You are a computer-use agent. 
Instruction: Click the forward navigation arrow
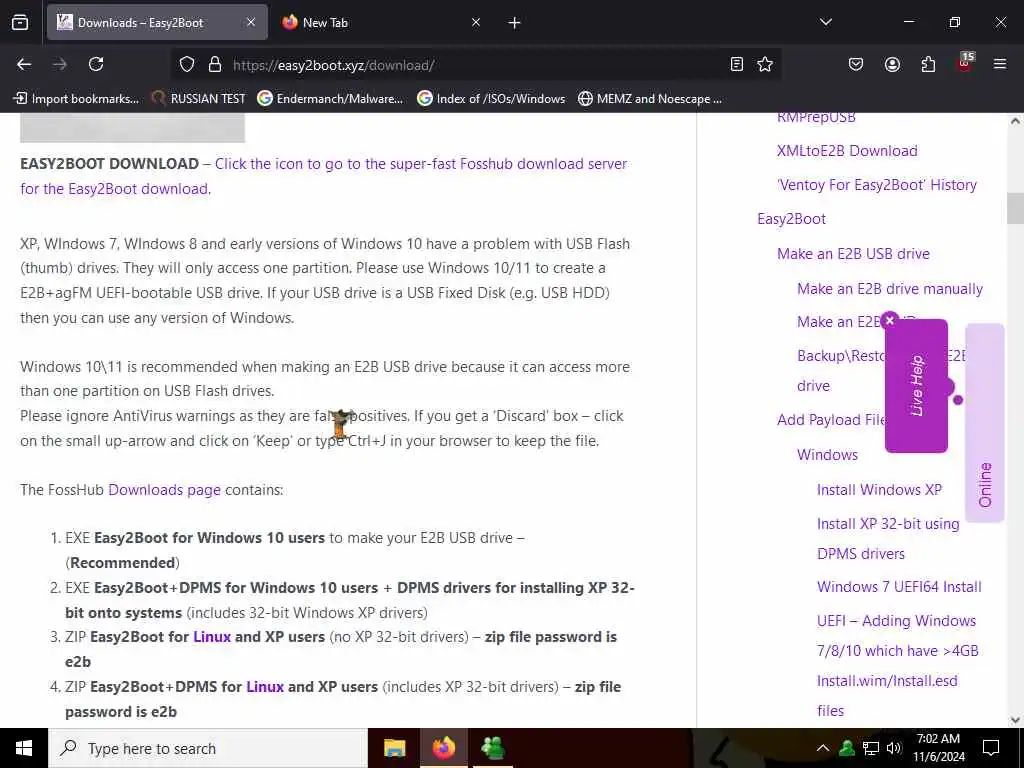pos(59,64)
